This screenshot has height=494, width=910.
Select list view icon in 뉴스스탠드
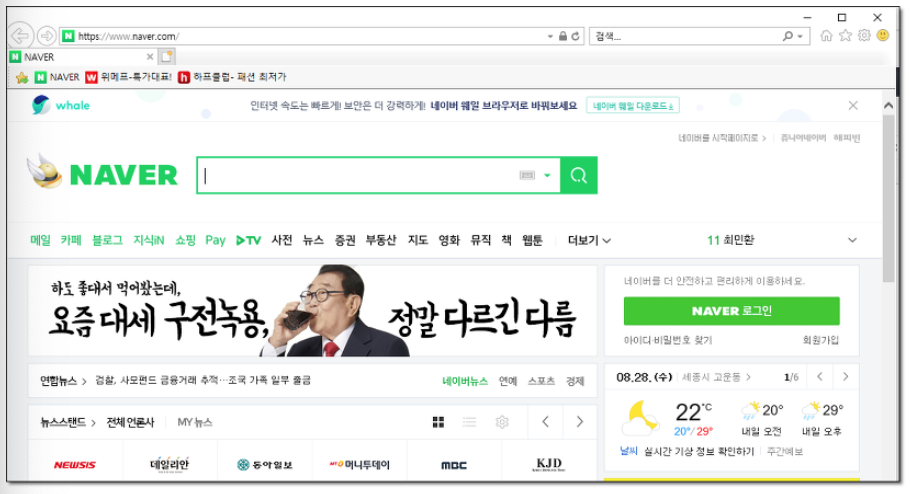(x=470, y=422)
